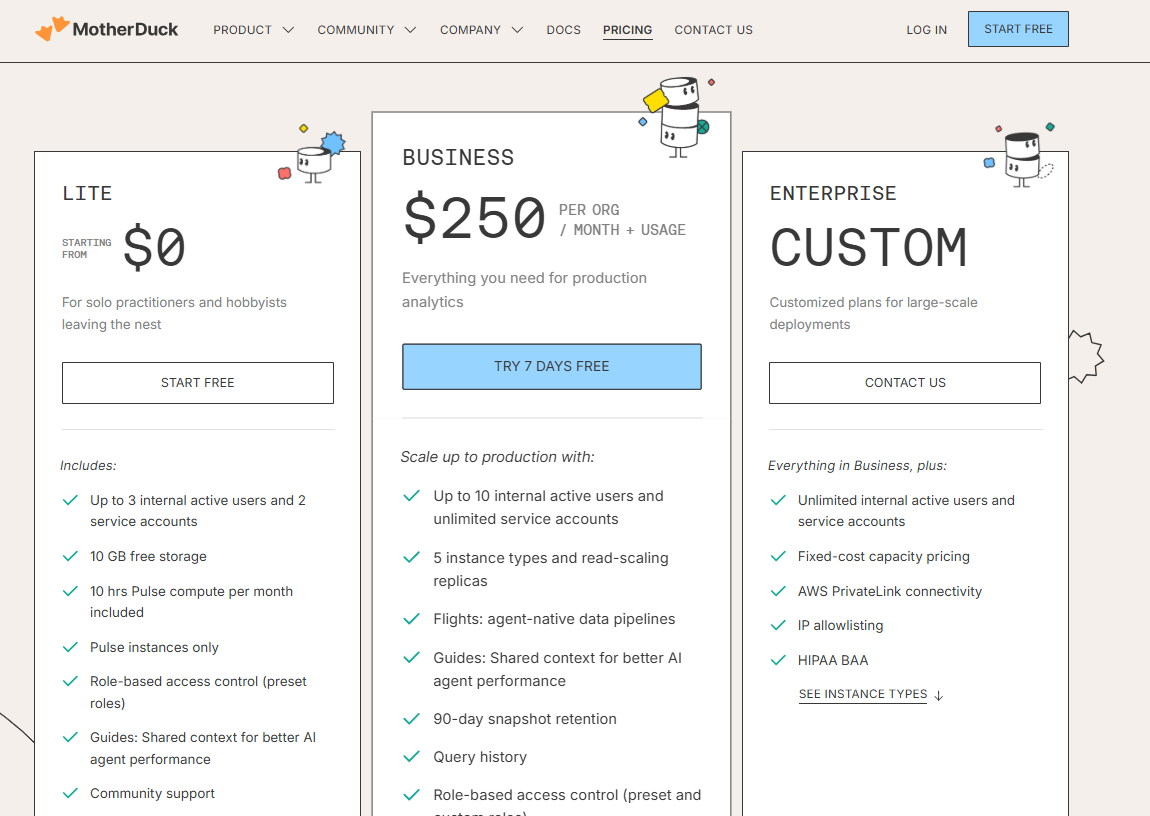This screenshot has width=1150, height=816.
Task: Click the Enterprise plan heading
Action: pos(833,194)
